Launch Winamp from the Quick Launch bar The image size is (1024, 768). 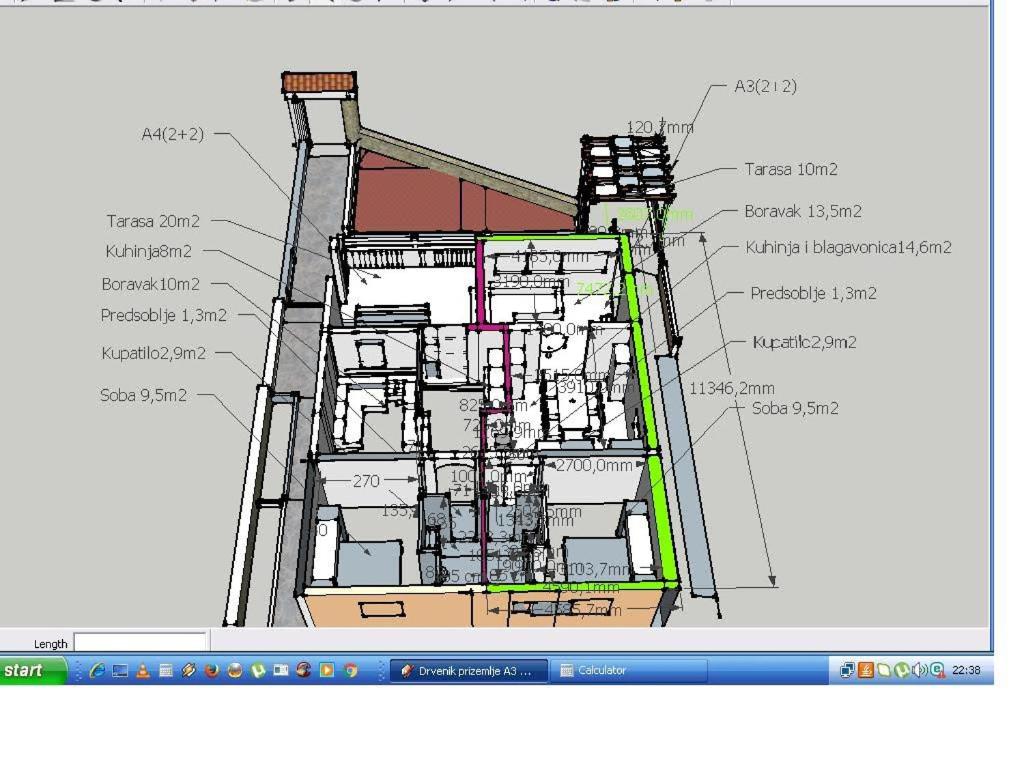[x=189, y=670]
